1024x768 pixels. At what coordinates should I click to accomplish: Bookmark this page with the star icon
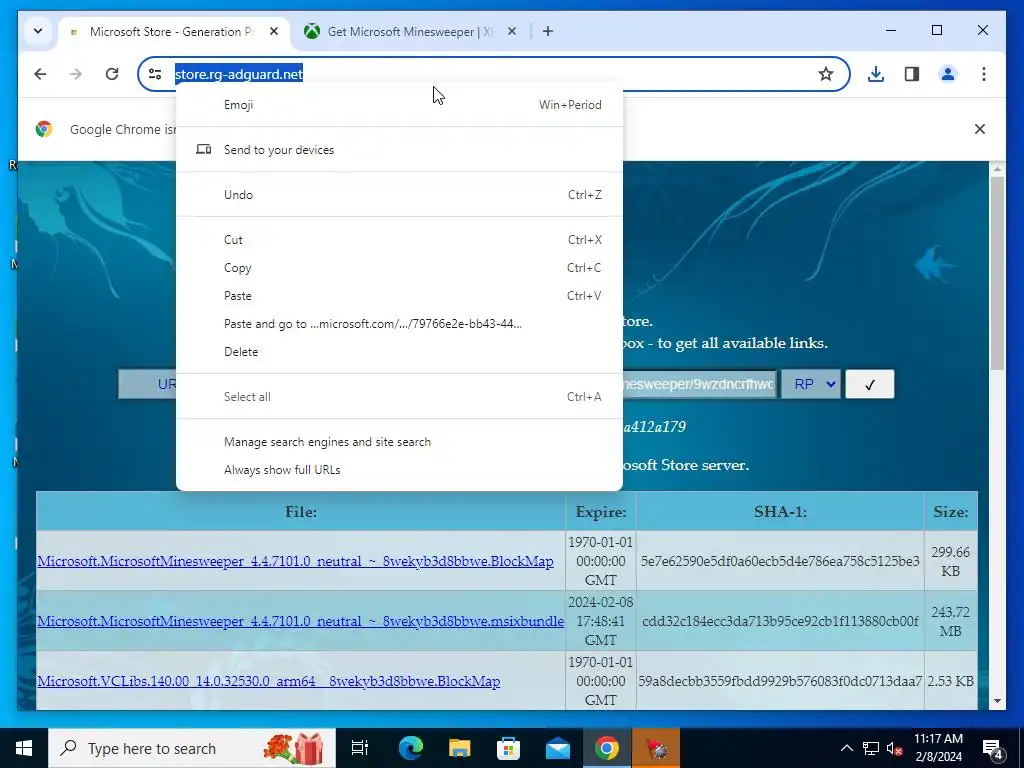[825, 74]
